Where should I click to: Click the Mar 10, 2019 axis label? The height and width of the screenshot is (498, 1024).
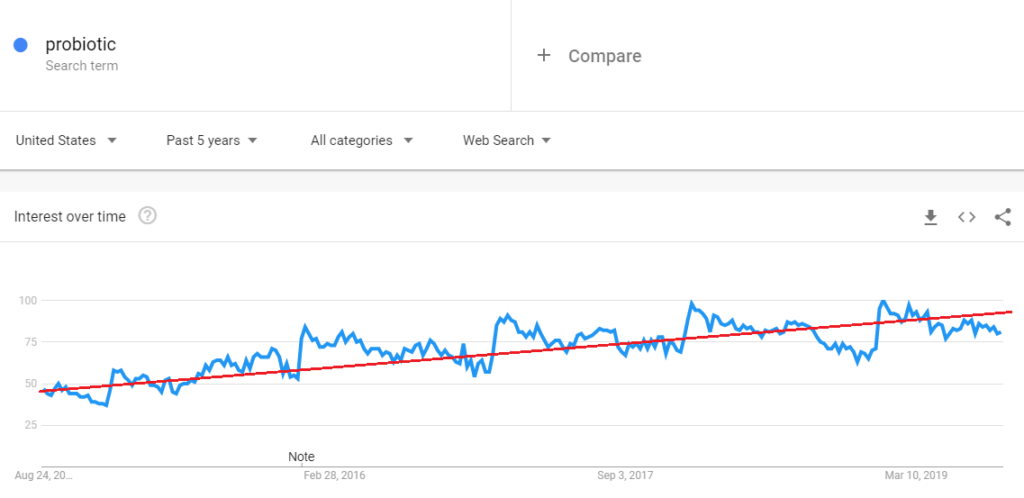[x=916, y=476]
